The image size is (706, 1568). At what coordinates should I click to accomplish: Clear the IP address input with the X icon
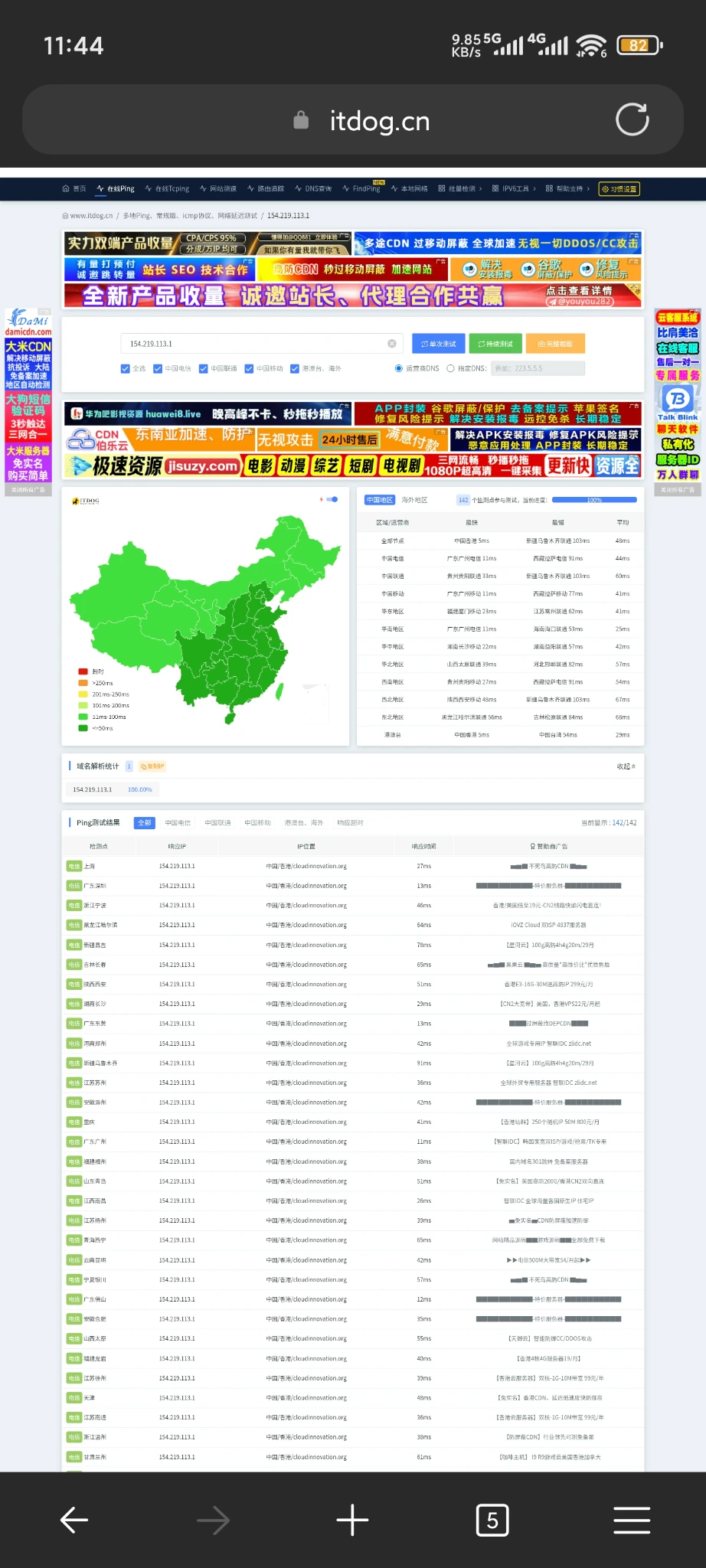coord(392,344)
